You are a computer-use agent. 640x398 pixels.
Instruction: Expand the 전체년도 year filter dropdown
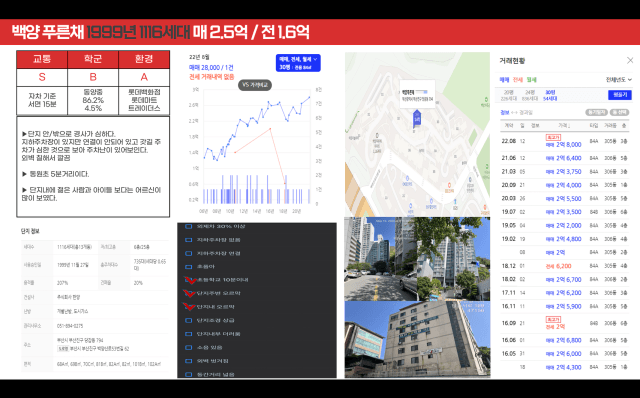pyautogui.click(x=618, y=80)
